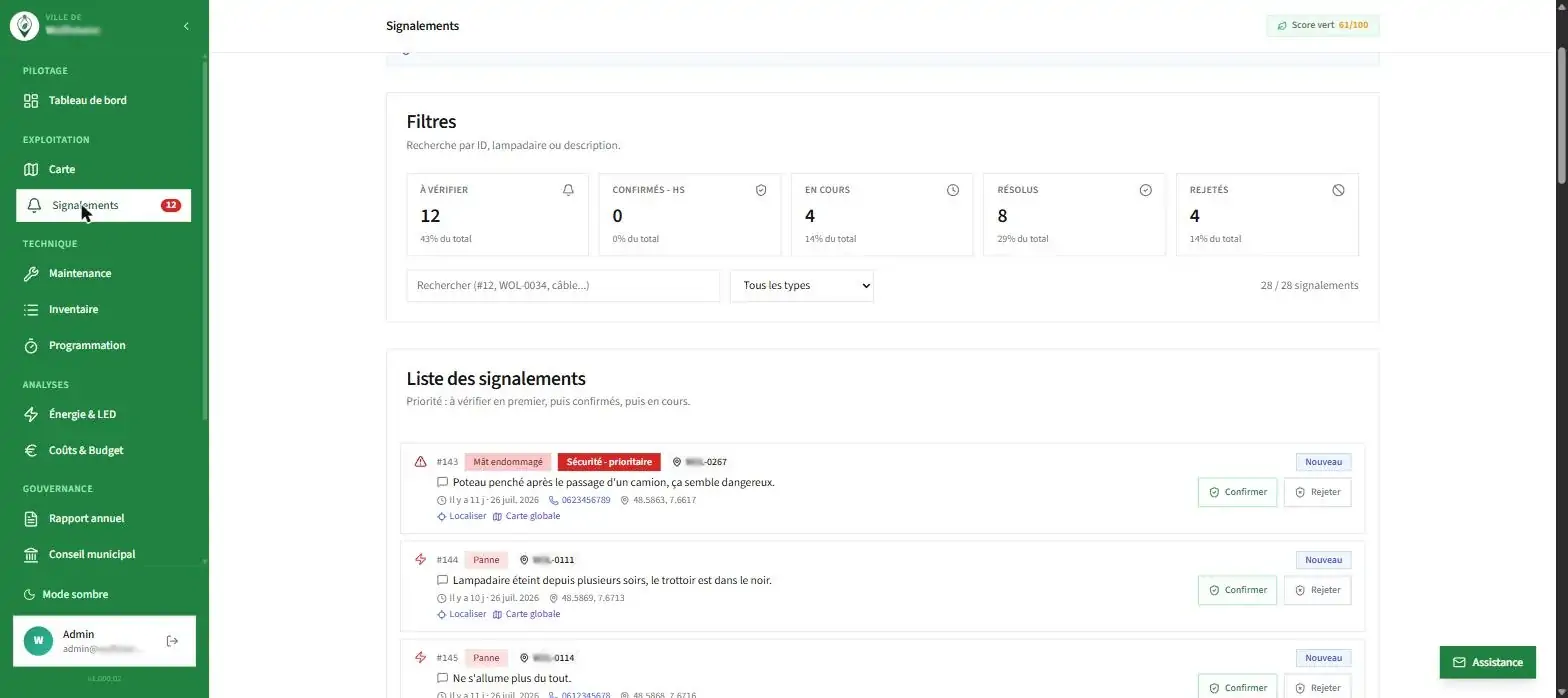Click the shield icon in Confirmés card

coord(761,190)
